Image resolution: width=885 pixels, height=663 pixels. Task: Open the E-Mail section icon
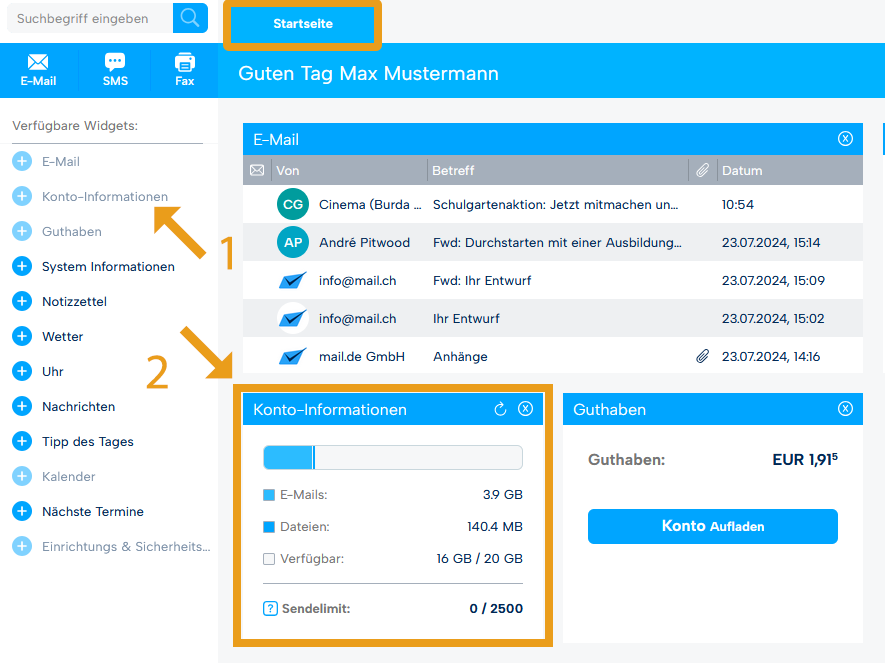point(38,70)
